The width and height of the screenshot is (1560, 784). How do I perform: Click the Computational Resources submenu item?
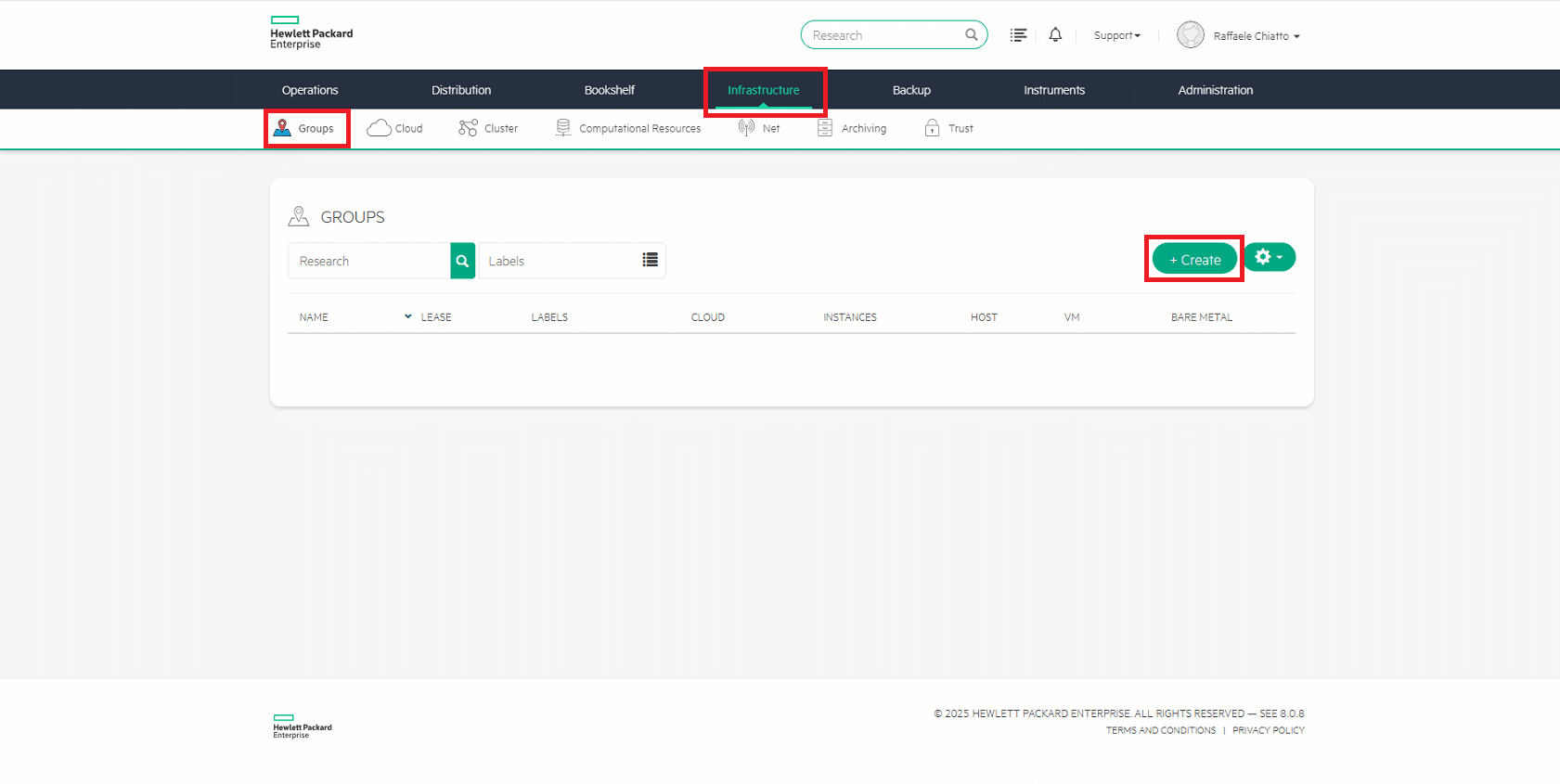coord(628,128)
